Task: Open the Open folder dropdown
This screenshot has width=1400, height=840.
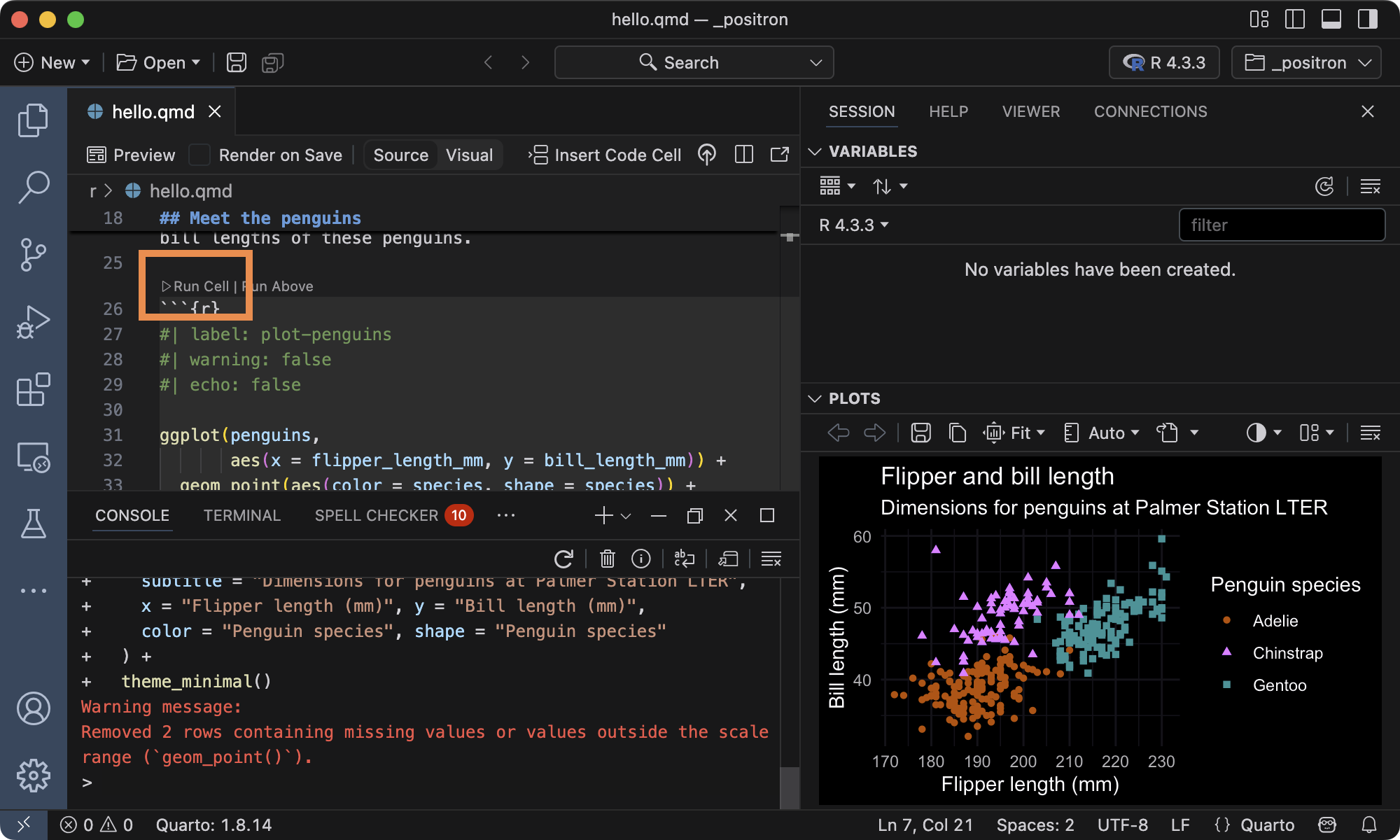Action: (158, 62)
